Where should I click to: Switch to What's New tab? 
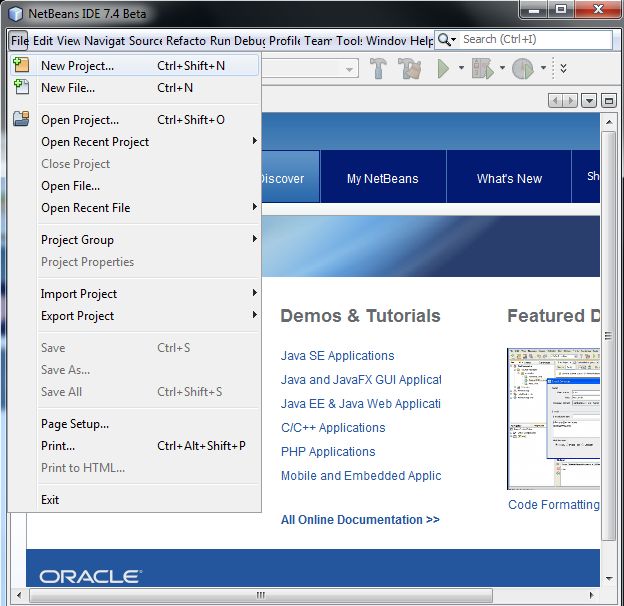point(509,178)
